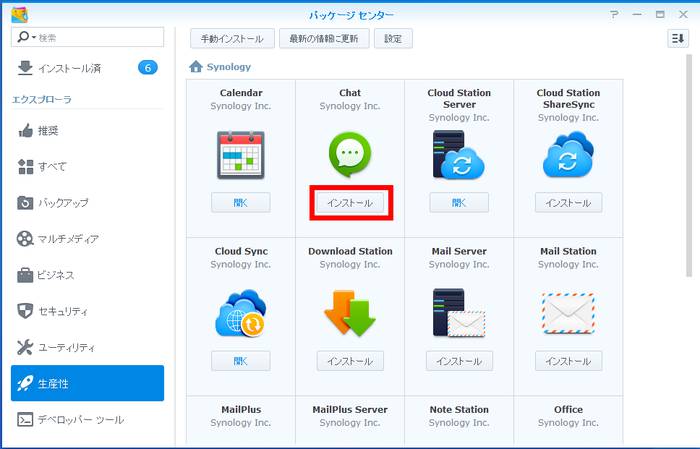
Task: Click the Mail Station envelope icon
Action: click(568, 313)
